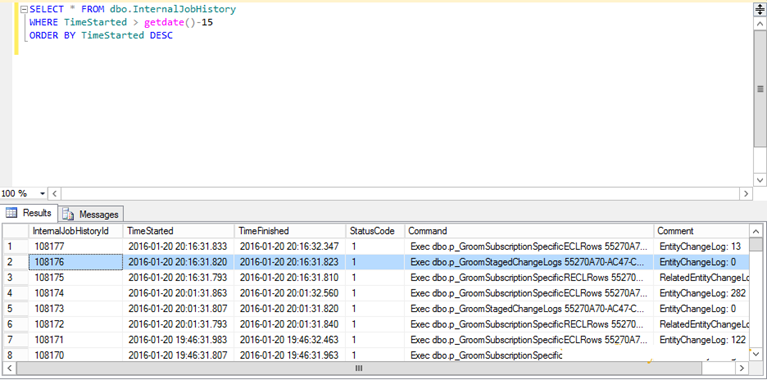The image size is (767, 380).
Task: Click the results grid horizontal scrollbar thumb
Action: coord(358,368)
